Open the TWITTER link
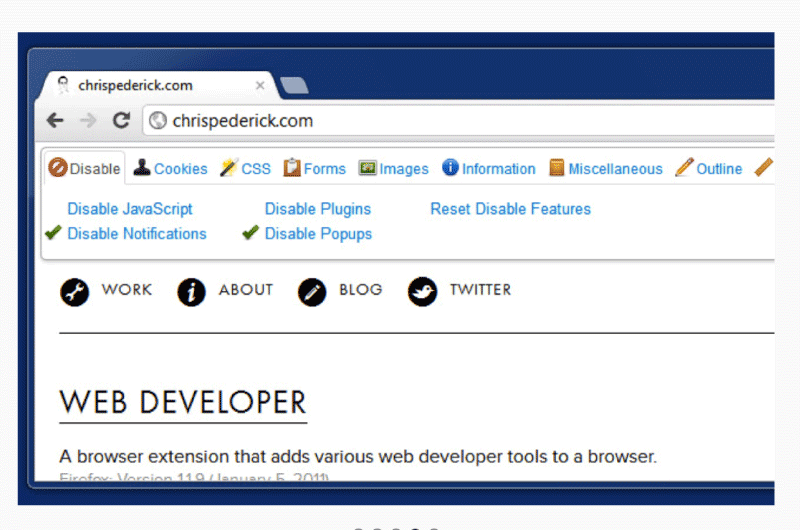The image size is (800, 530). point(480,290)
